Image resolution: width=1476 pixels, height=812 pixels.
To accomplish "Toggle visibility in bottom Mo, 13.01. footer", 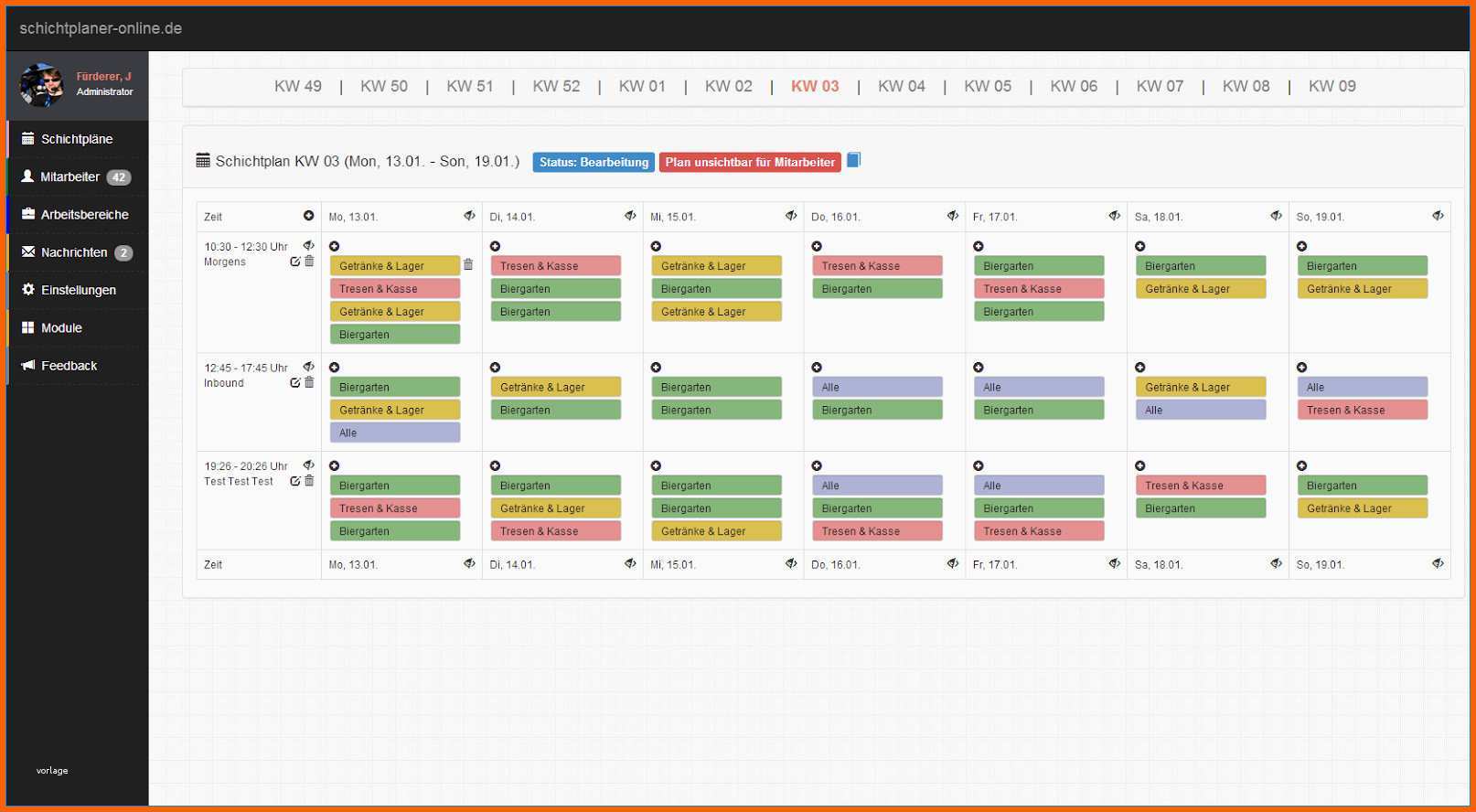I will (x=469, y=563).
